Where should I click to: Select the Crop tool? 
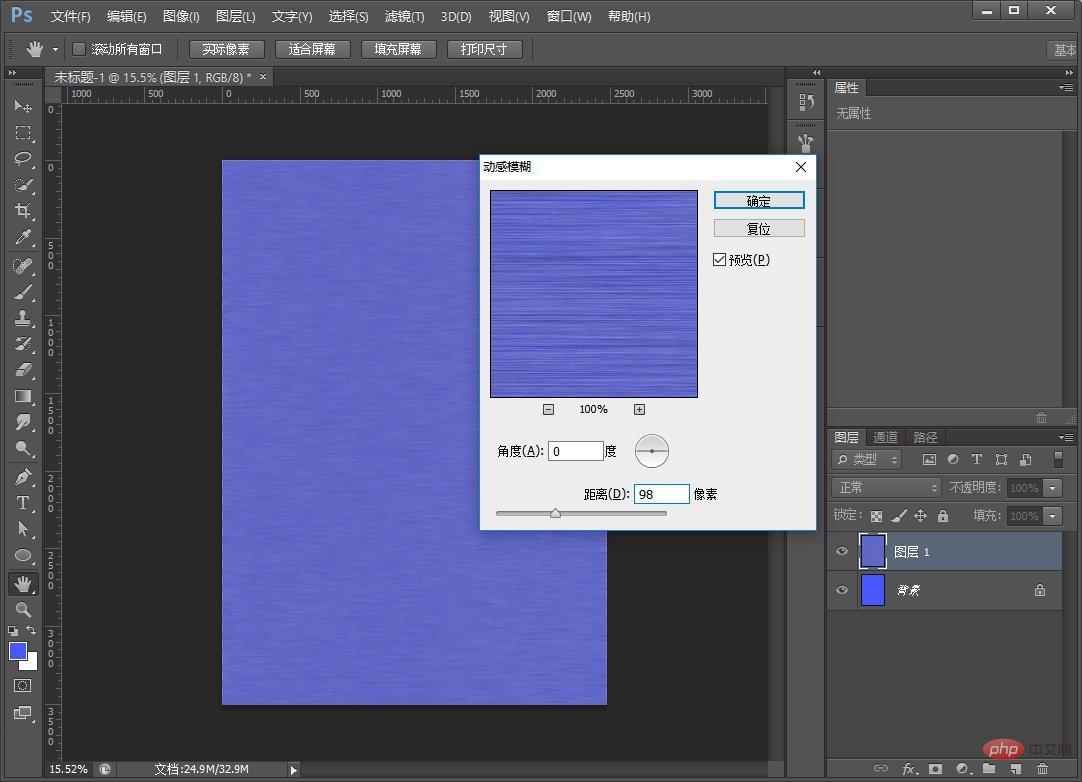pyautogui.click(x=23, y=211)
